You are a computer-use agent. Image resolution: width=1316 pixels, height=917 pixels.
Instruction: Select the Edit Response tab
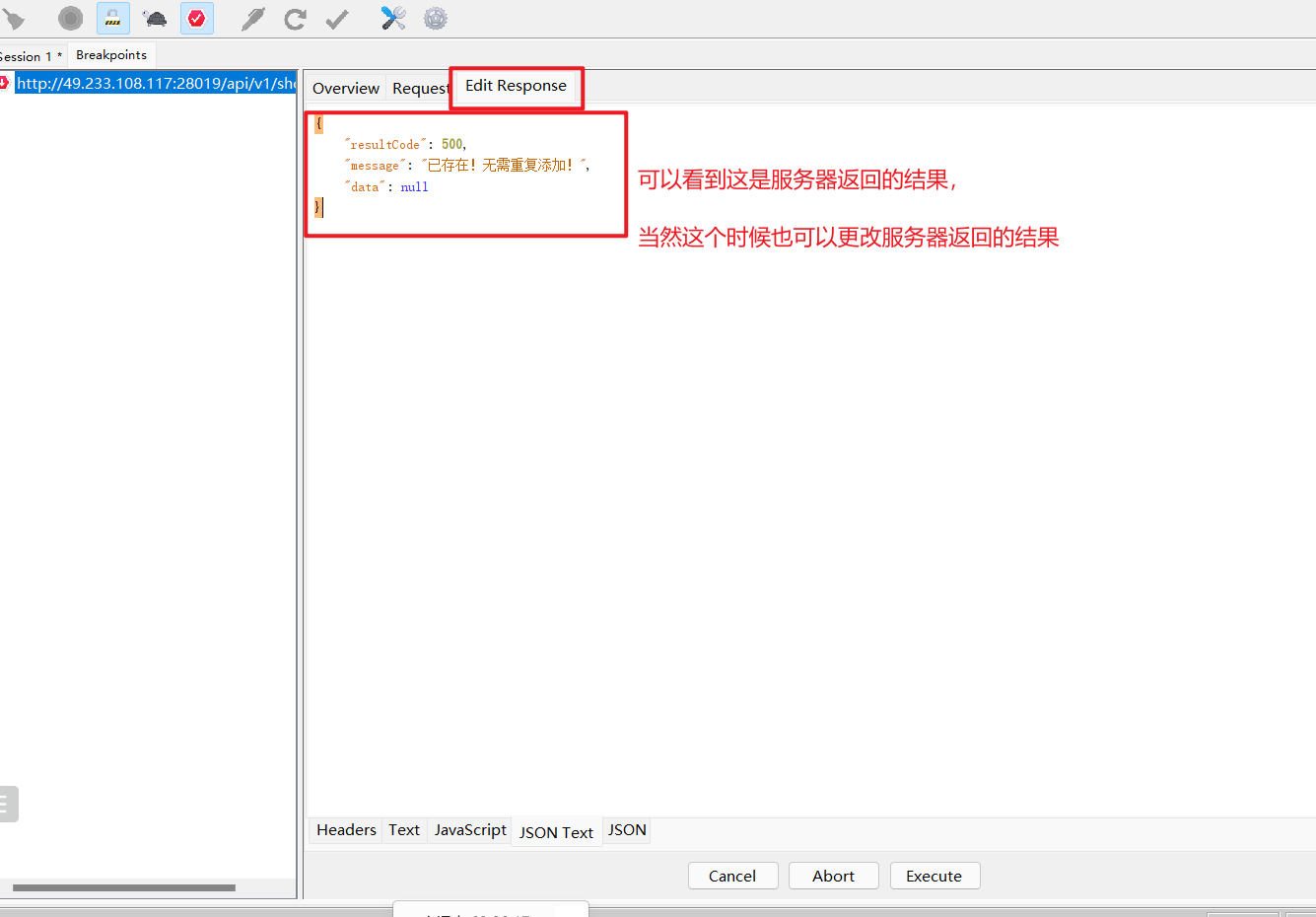(x=516, y=86)
